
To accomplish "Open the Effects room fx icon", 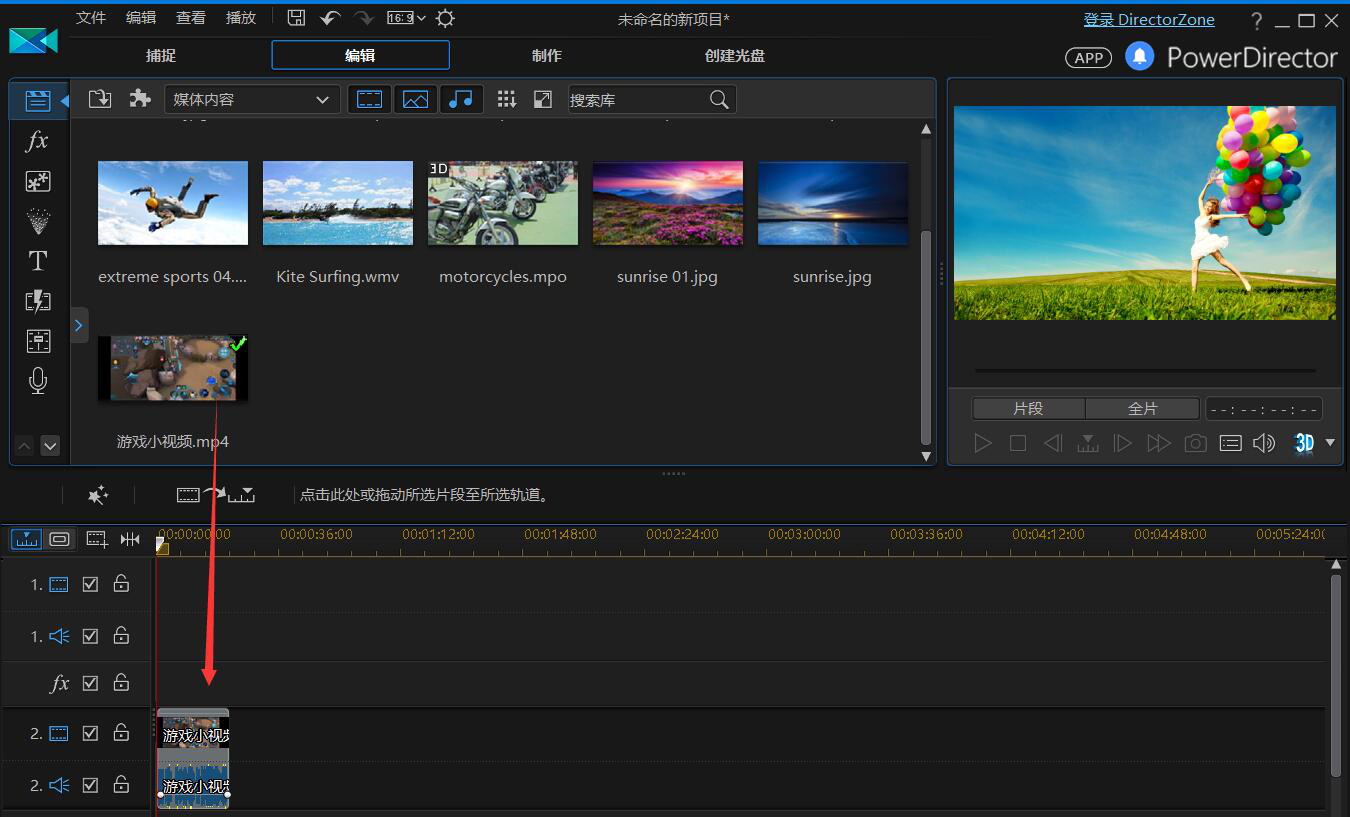I will 37,141.
